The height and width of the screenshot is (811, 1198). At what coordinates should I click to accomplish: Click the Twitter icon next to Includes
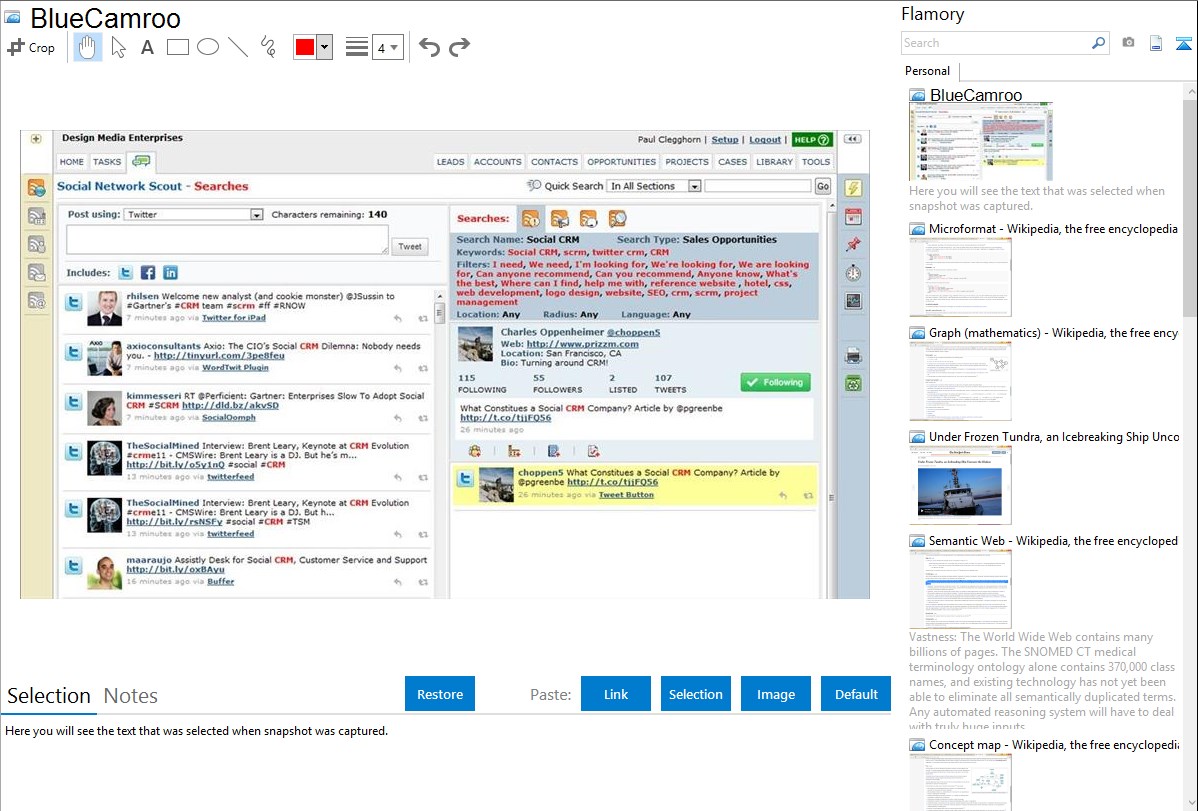[126, 273]
